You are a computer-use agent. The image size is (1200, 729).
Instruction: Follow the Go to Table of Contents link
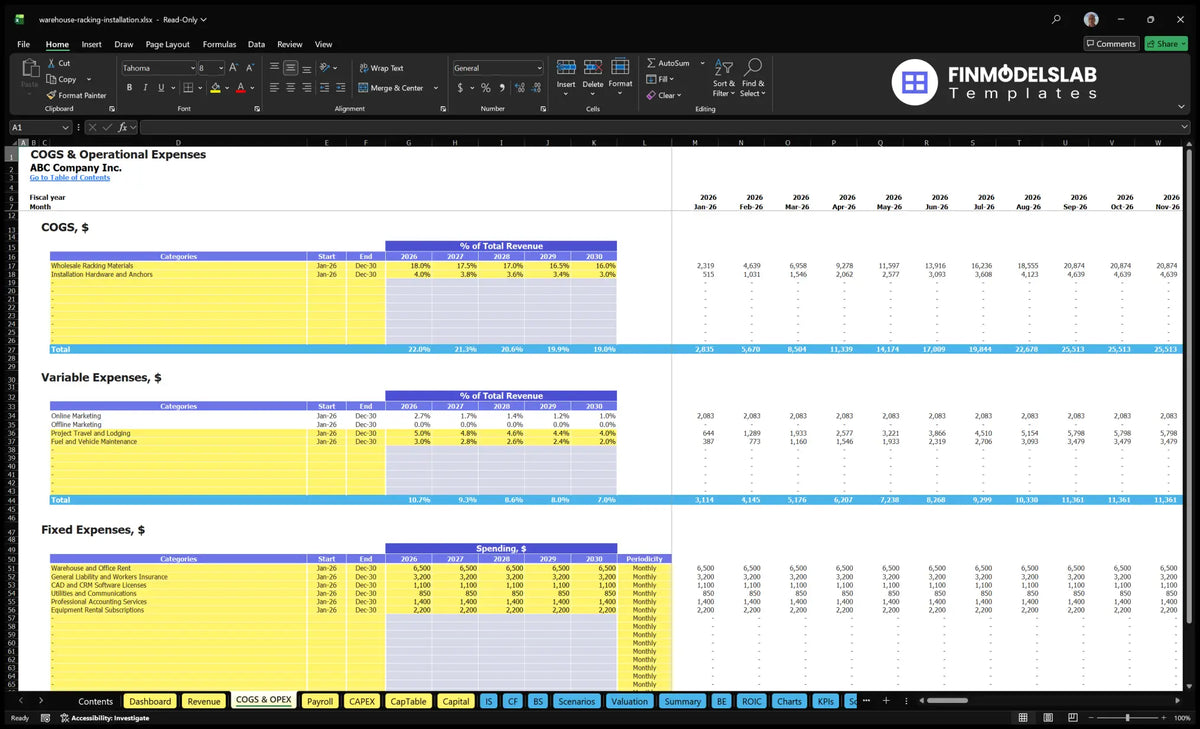70,177
